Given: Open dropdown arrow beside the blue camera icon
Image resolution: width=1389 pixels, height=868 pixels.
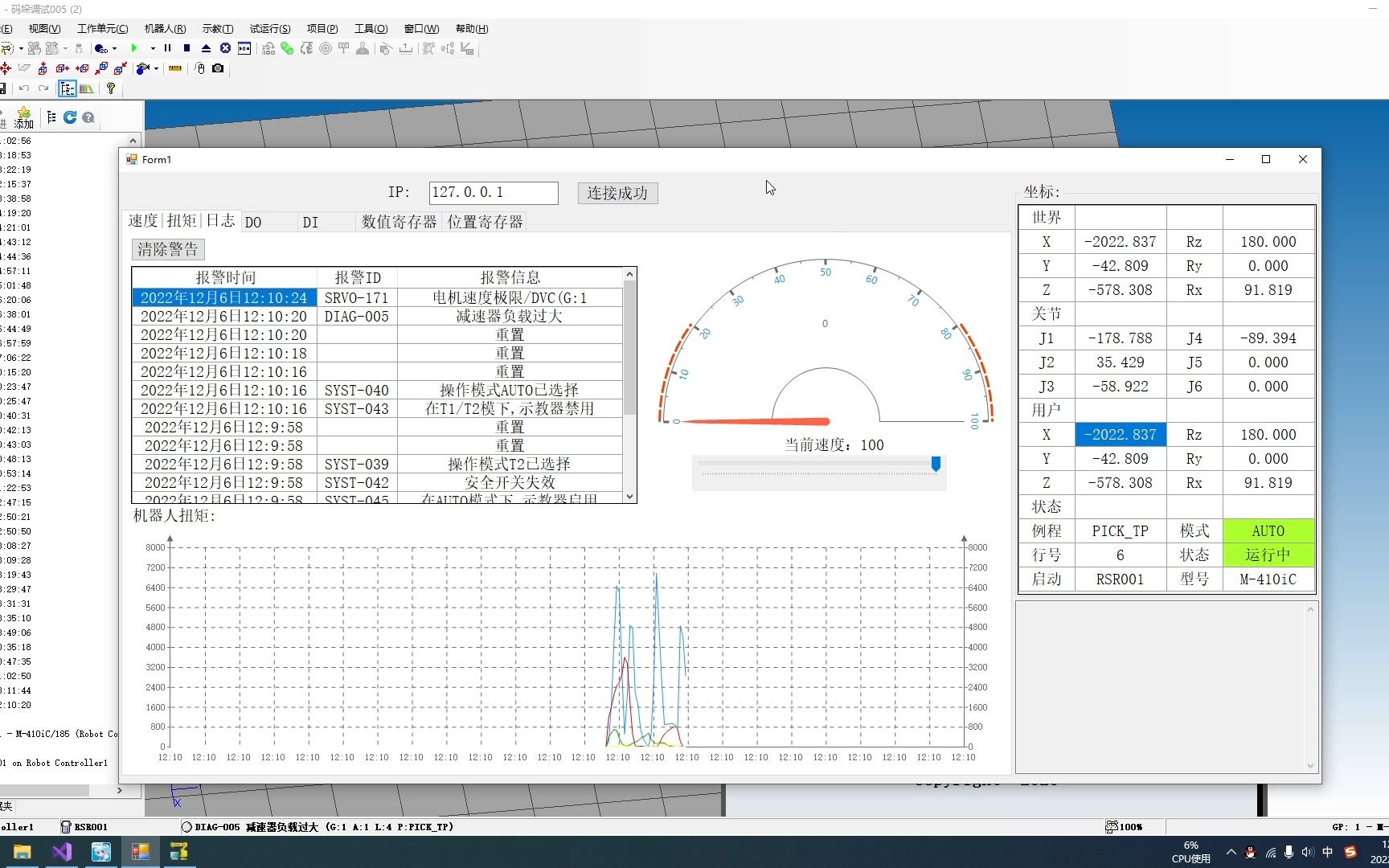Looking at the screenshot, I should (x=156, y=68).
